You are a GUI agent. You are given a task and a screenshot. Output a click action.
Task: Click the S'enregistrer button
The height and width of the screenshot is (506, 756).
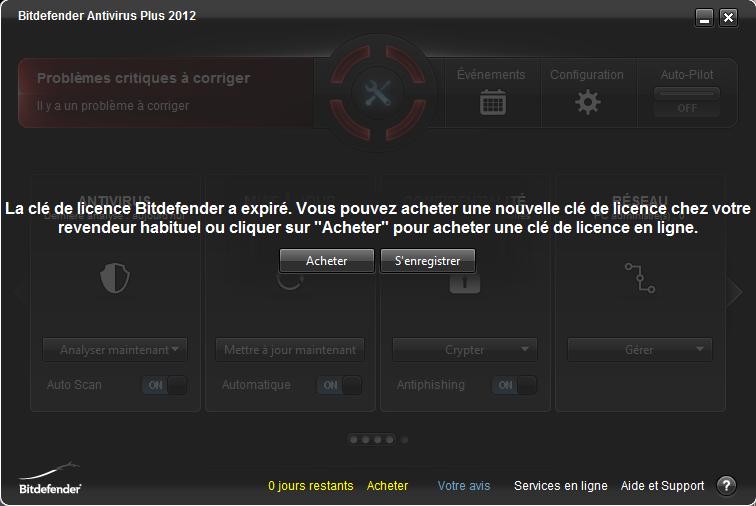pyautogui.click(x=428, y=261)
